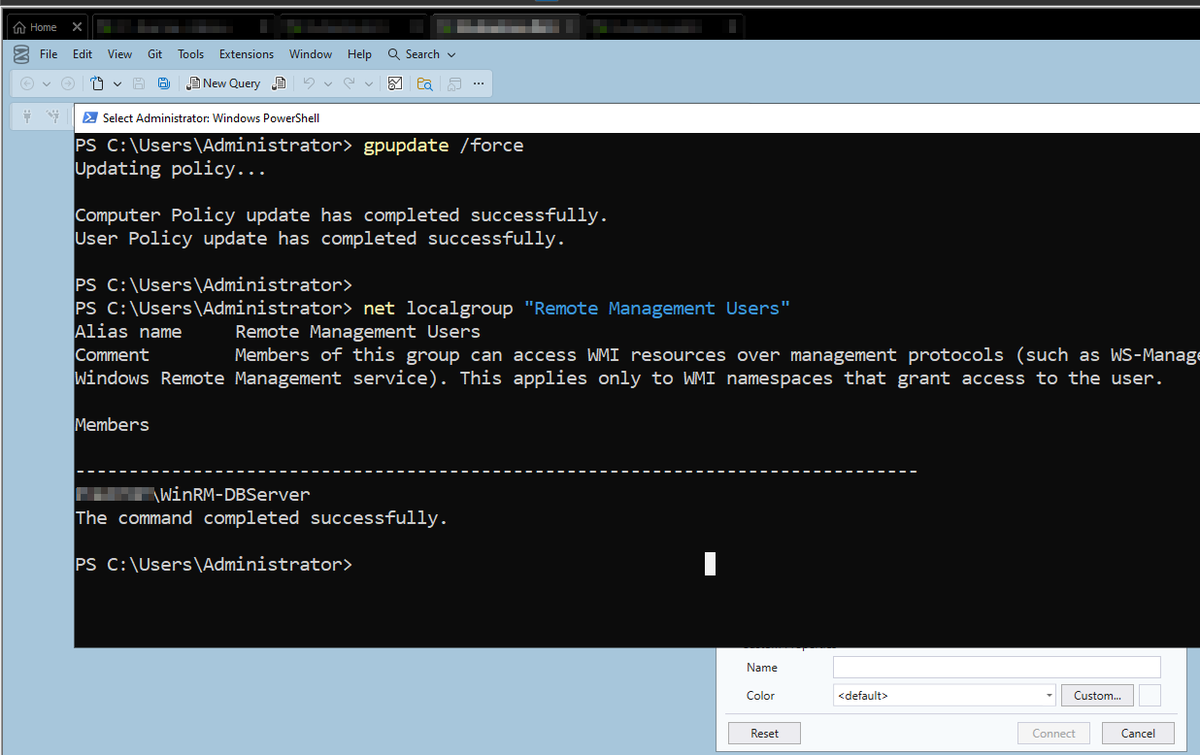
Task: Open the Edit menu
Action: click(x=82, y=54)
